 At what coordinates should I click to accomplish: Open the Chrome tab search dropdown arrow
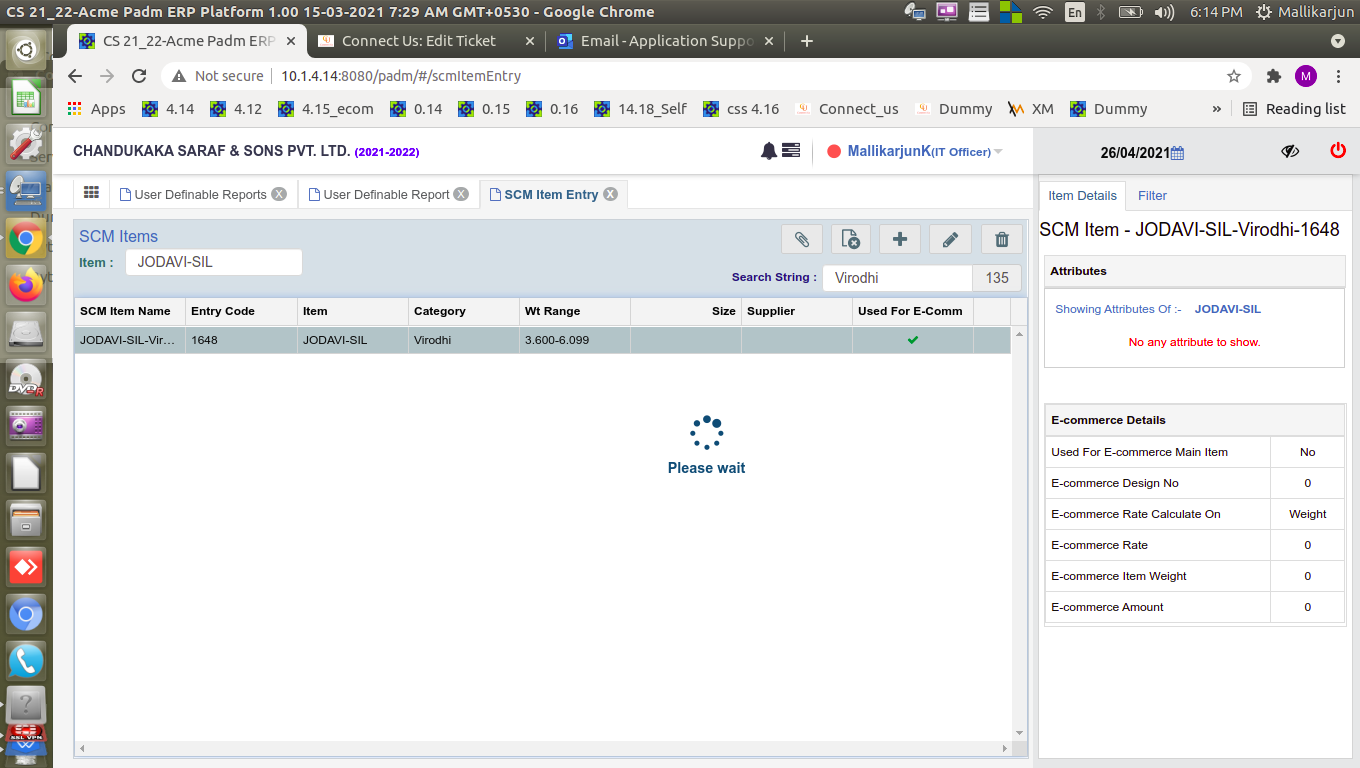click(1338, 41)
